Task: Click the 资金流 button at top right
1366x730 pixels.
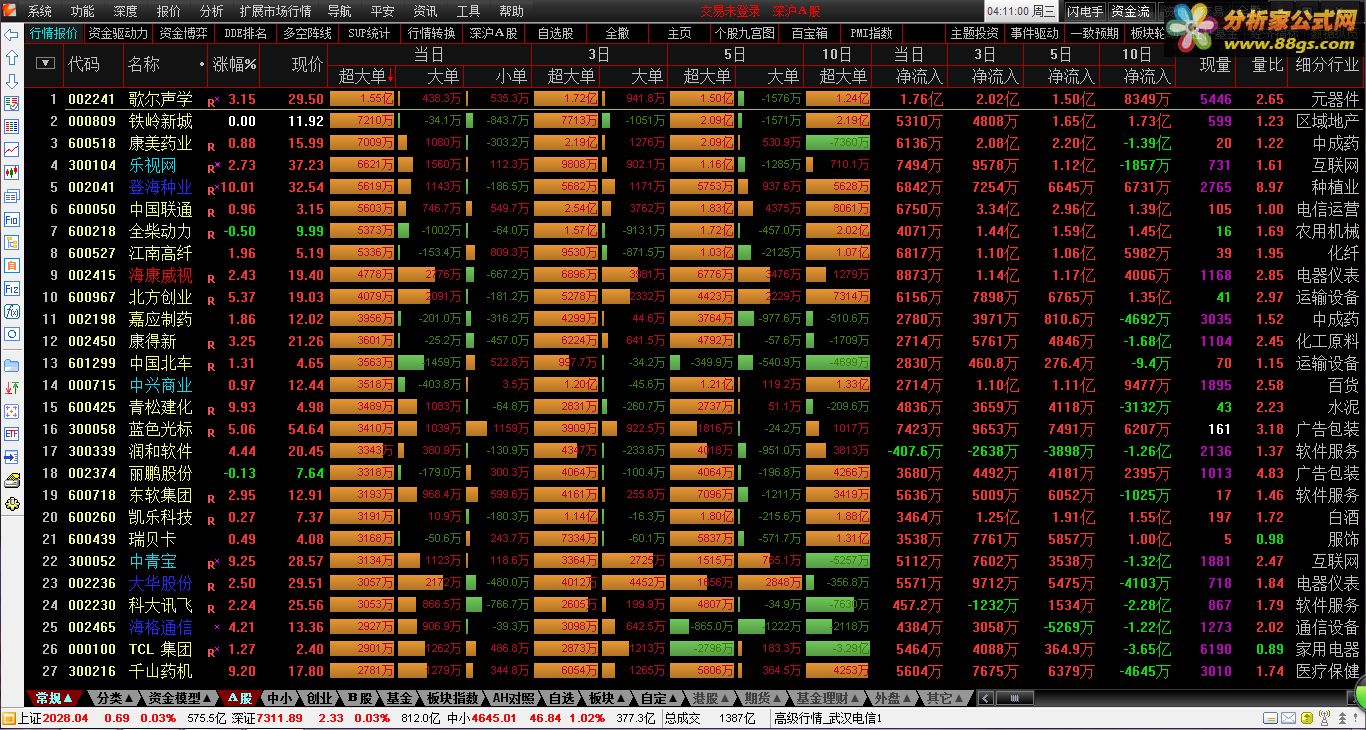Action: point(1129,11)
